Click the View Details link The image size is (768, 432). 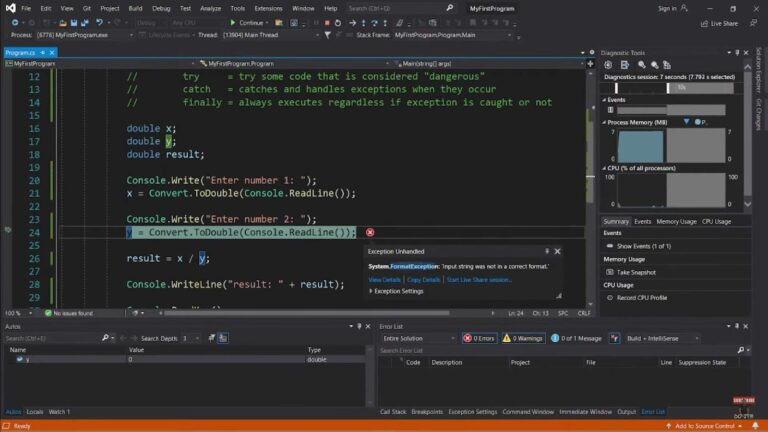tap(384, 280)
